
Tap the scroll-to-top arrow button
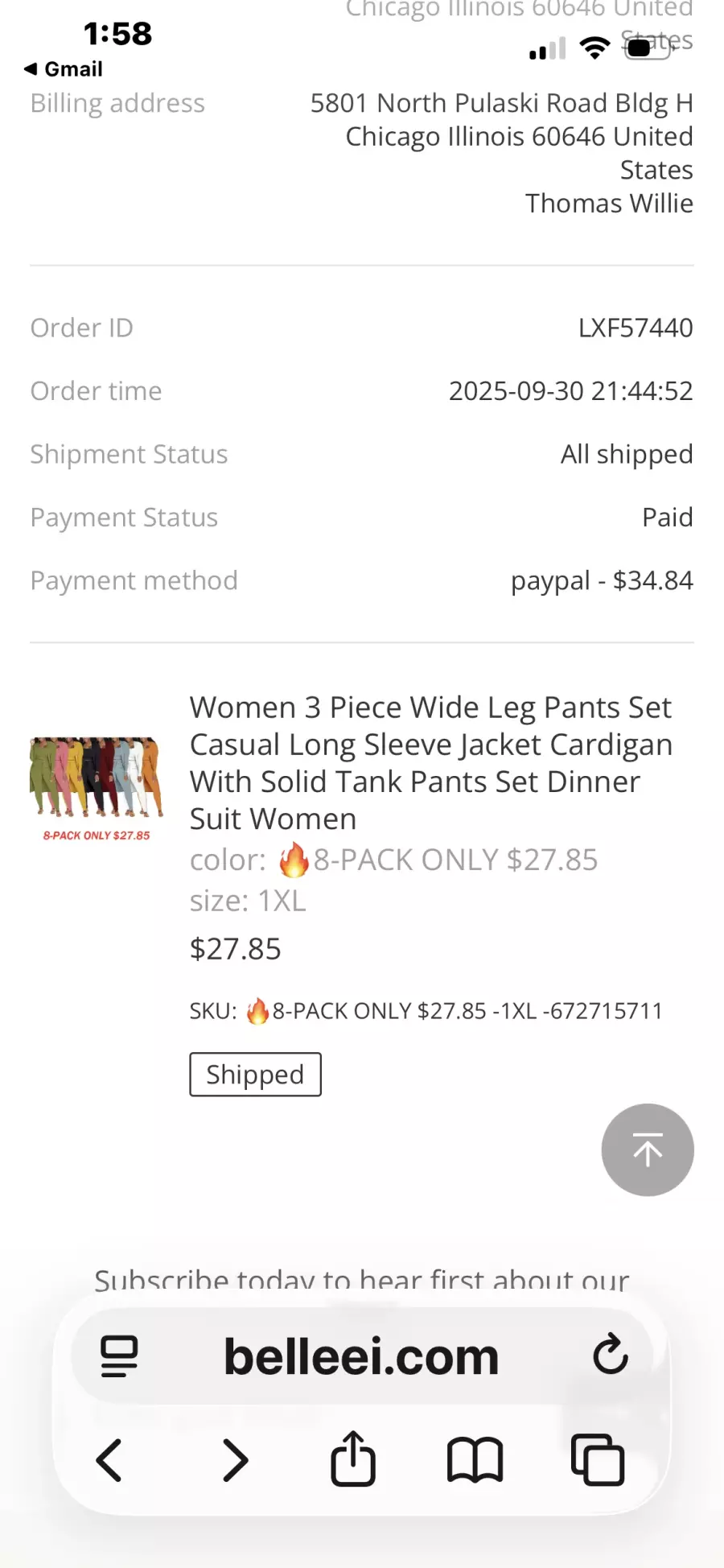648,1149
